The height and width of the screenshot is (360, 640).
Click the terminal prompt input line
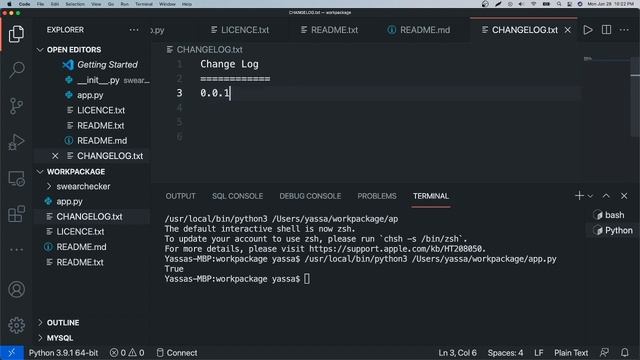click(x=237, y=279)
